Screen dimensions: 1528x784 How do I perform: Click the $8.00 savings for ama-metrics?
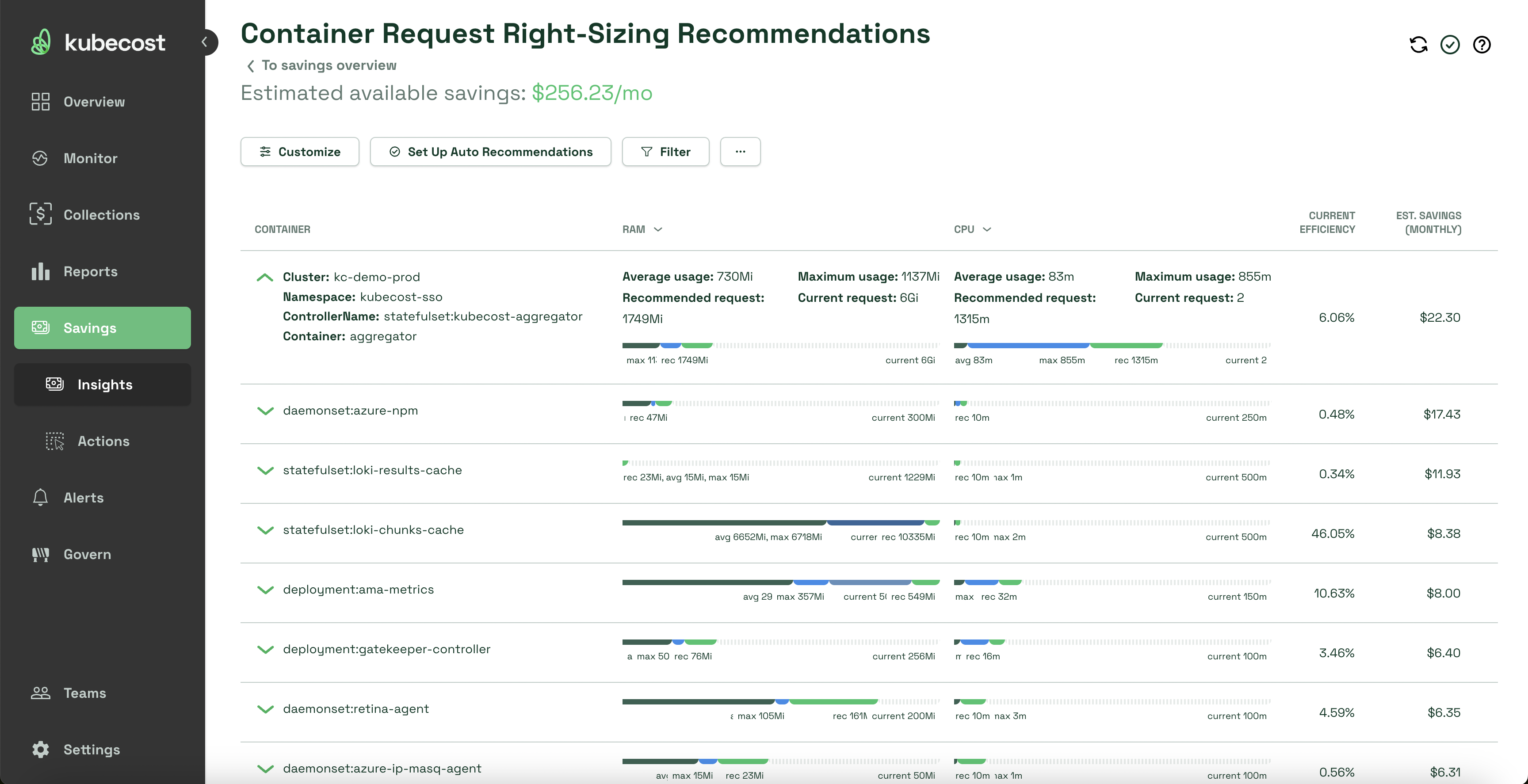click(x=1443, y=593)
